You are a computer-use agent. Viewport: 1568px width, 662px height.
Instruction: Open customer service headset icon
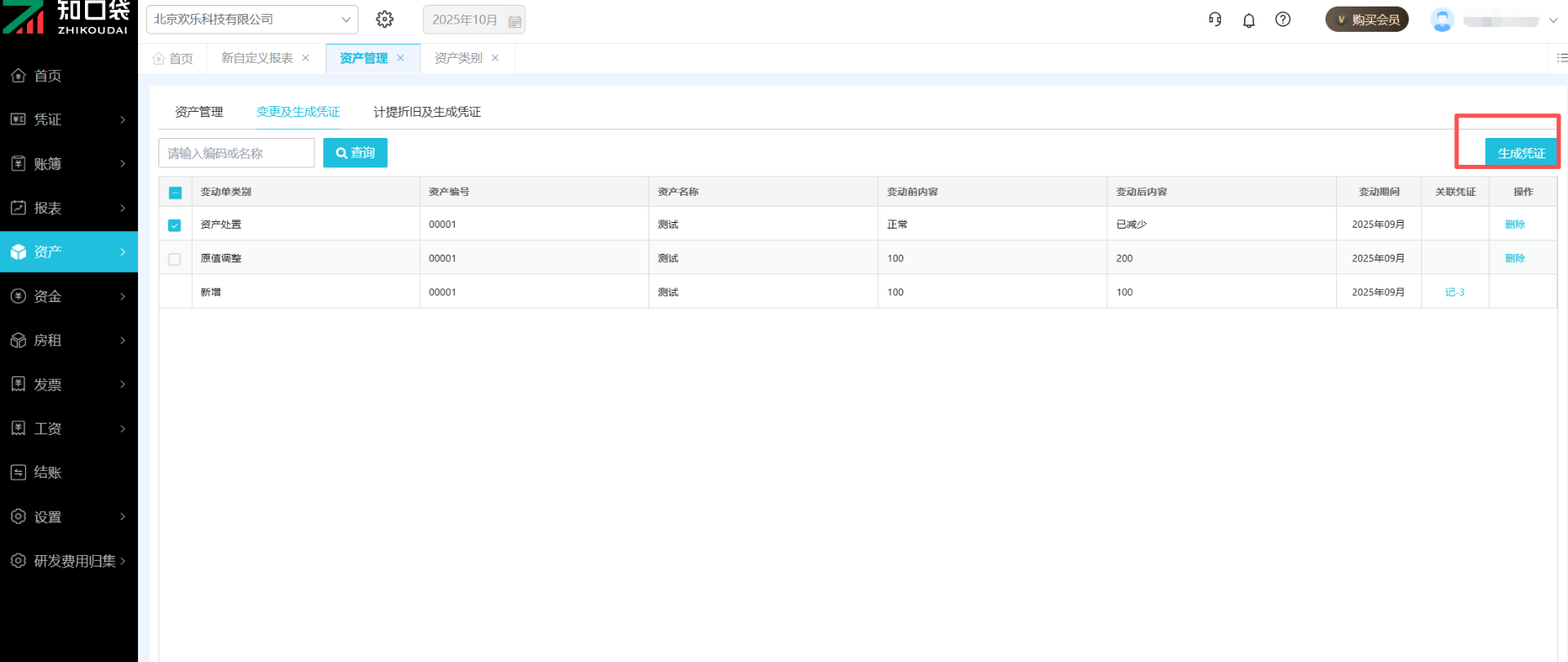[x=1215, y=20]
